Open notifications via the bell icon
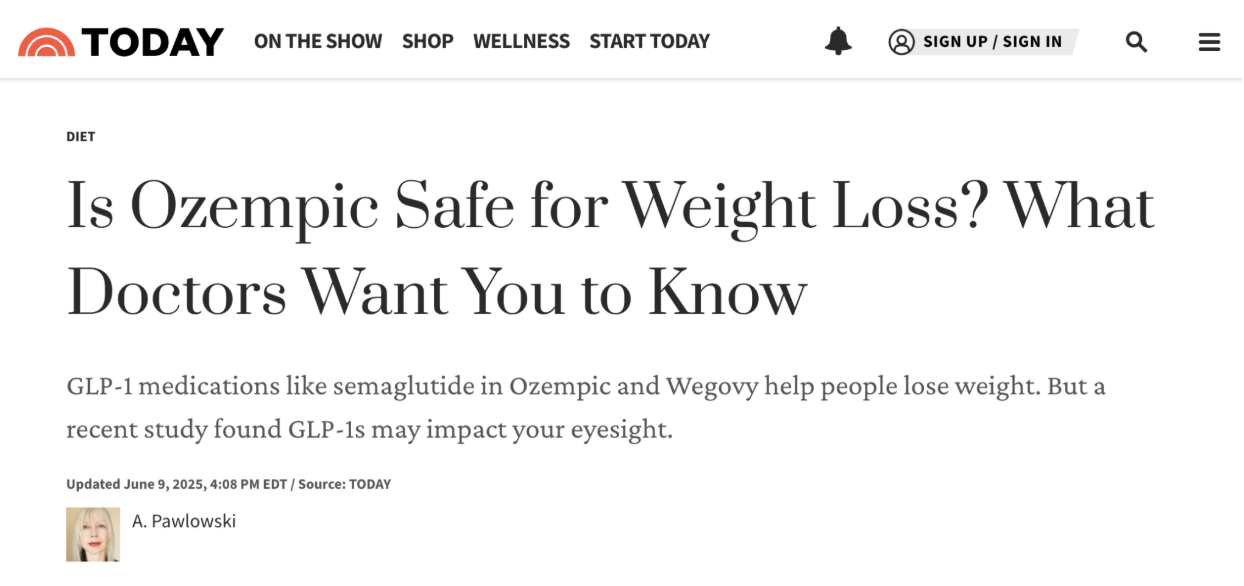The height and width of the screenshot is (586, 1244). tap(838, 41)
